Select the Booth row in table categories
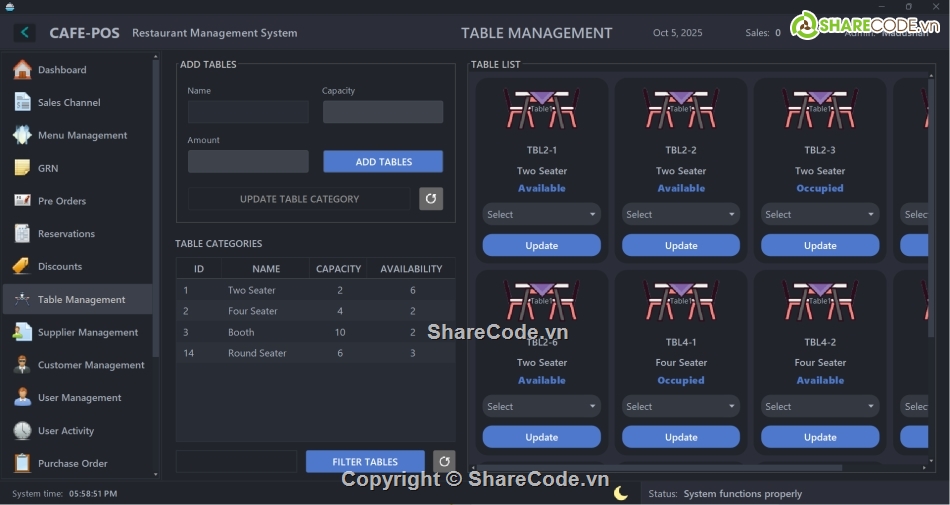Image resolution: width=950 pixels, height=505 pixels. pos(315,332)
